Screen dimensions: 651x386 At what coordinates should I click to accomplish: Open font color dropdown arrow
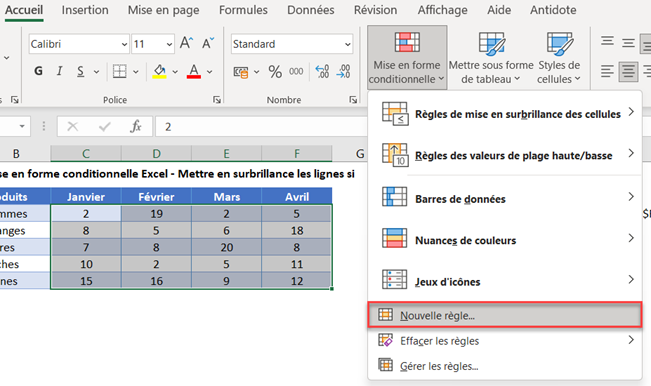click(210, 72)
